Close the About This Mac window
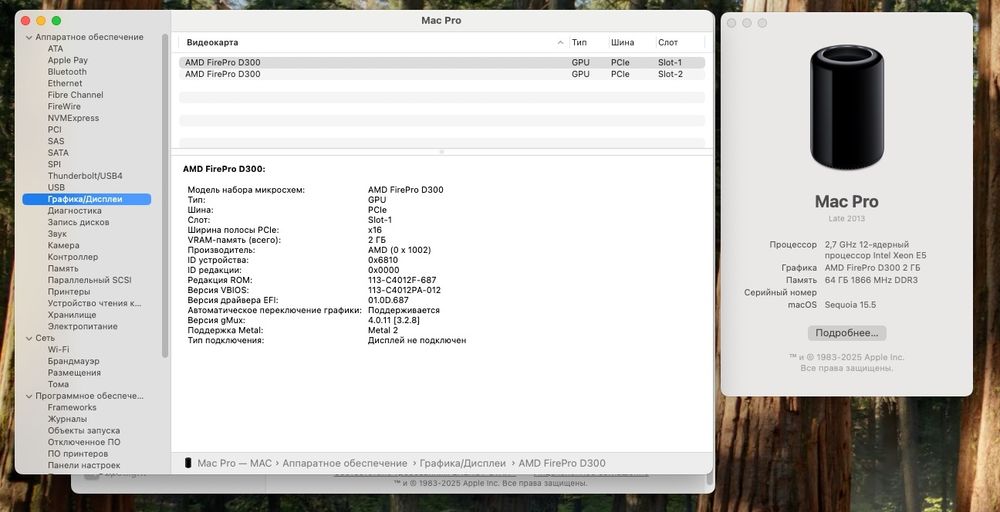The width and height of the screenshot is (1000, 512). pos(732,23)
